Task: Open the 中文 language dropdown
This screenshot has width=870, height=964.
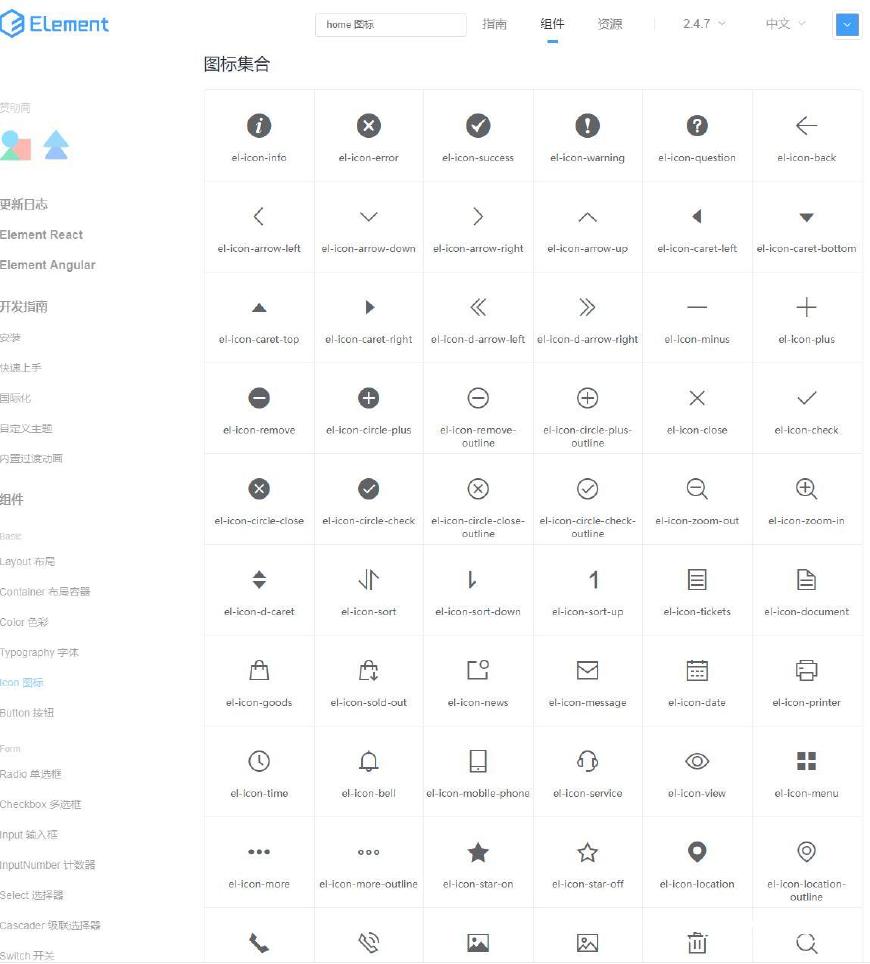Action: [785, 24]
